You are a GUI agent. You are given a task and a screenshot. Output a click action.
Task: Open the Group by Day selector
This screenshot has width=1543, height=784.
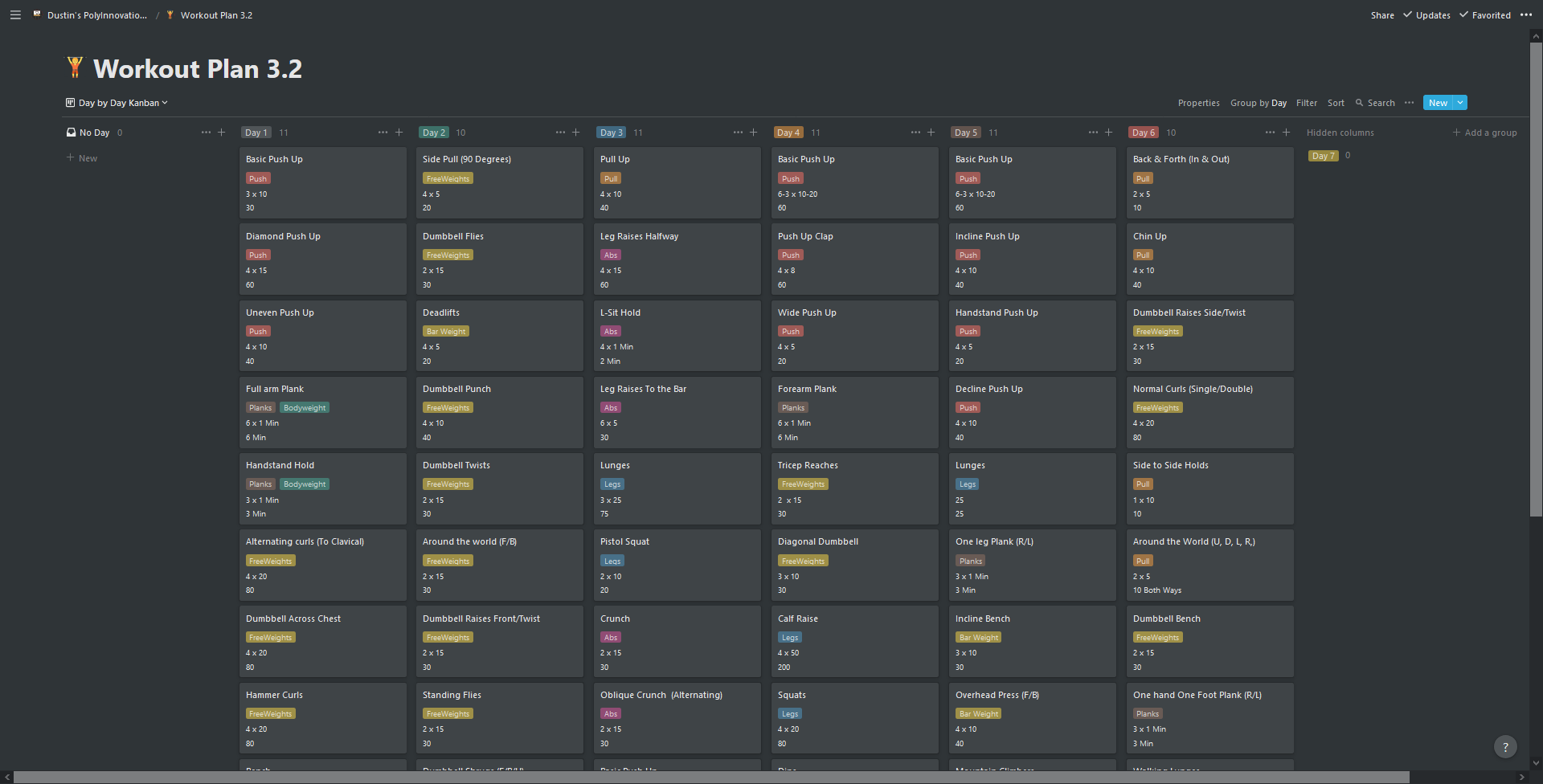(x=1258, y=103)
